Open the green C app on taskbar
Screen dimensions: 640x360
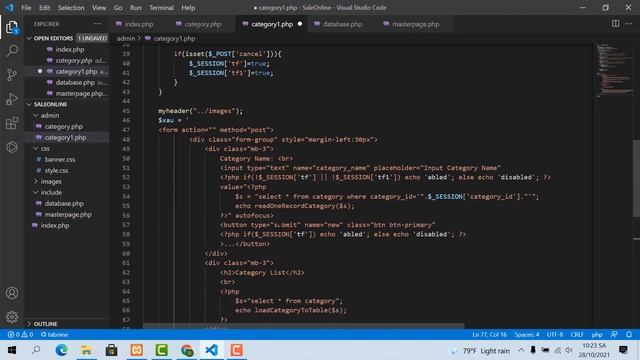click(x=162, y=350)
